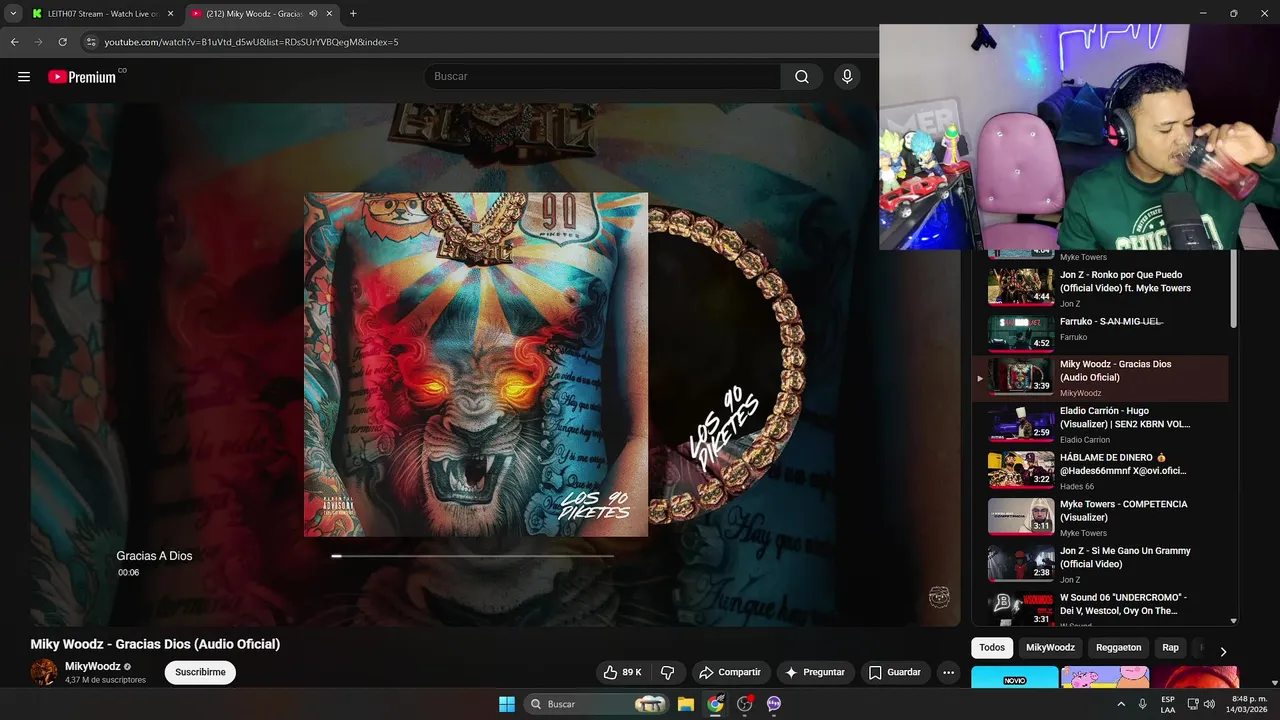
Task: Open Chrome icon in taskbar
Action: (715, 704)
